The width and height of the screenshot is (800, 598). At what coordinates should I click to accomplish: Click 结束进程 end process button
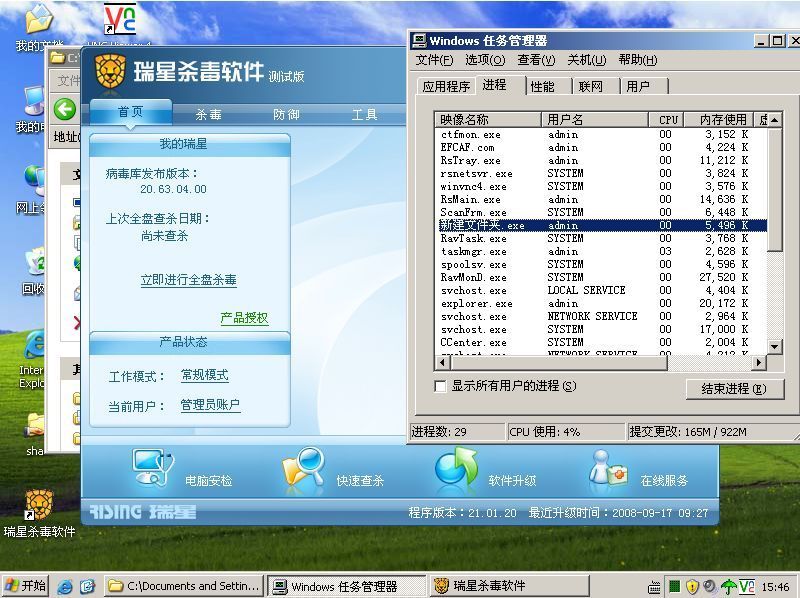734,389
